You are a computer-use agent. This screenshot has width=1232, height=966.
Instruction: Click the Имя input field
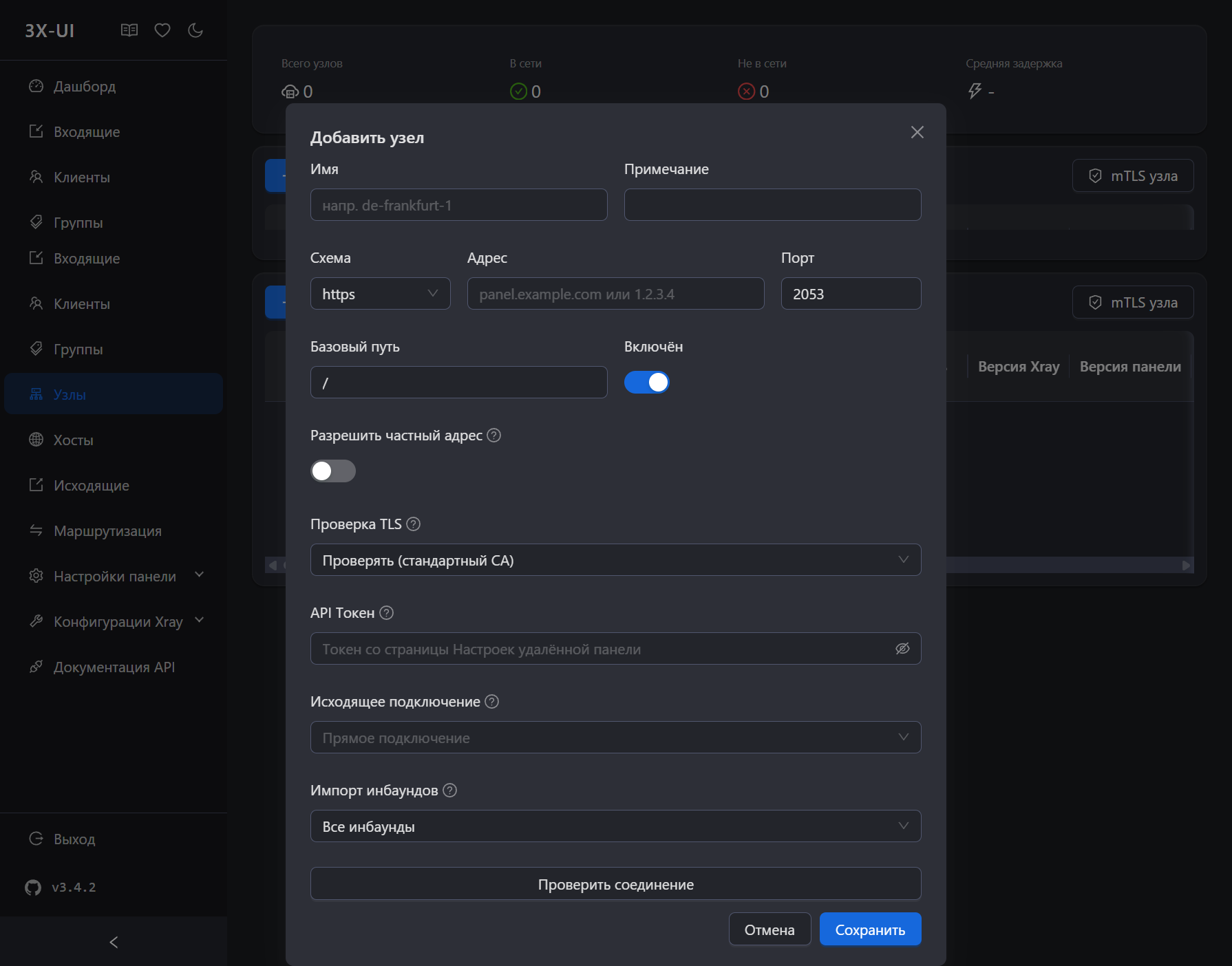coord(458,205)
